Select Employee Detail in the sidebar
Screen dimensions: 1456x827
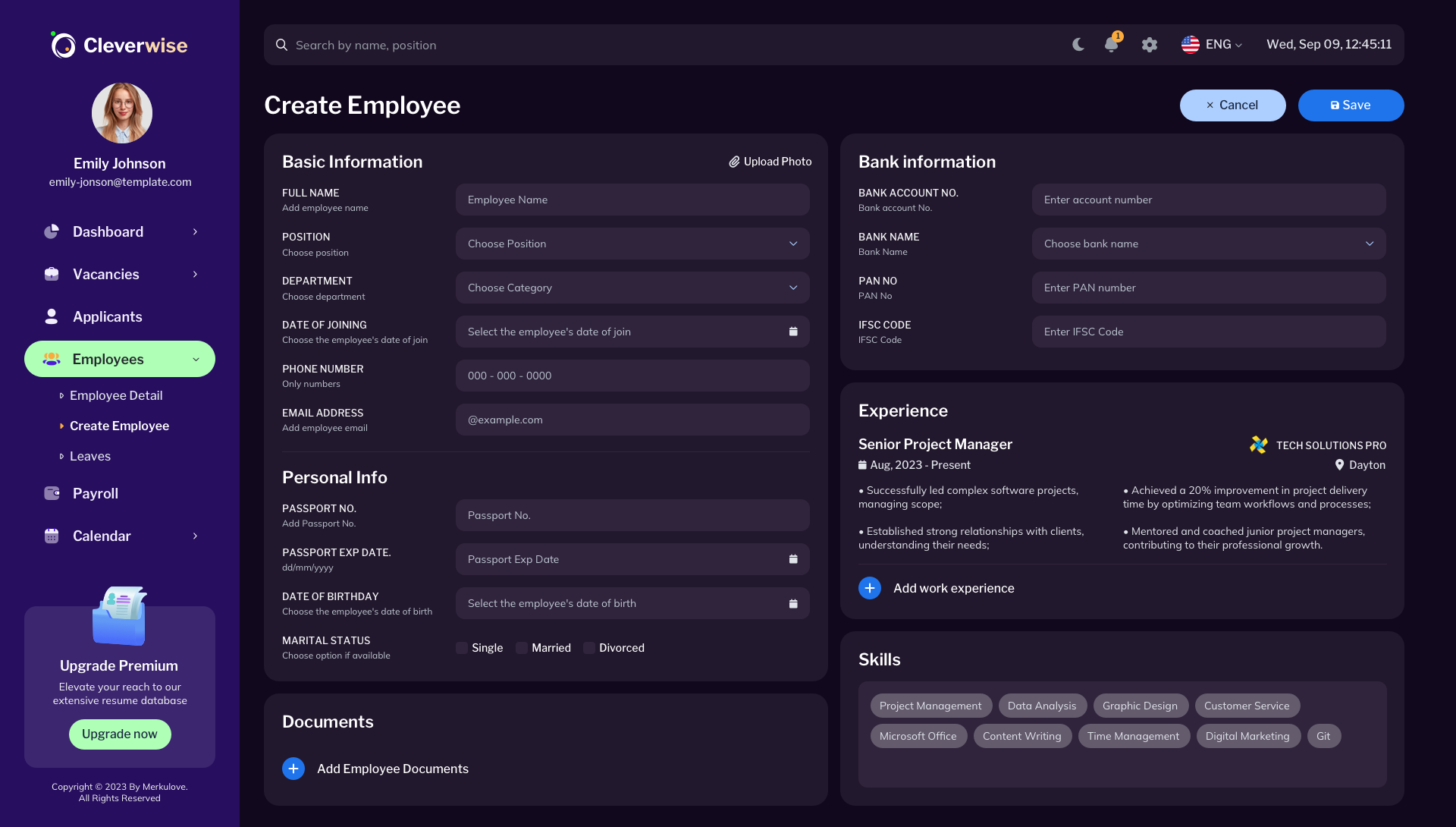point(115,395)
